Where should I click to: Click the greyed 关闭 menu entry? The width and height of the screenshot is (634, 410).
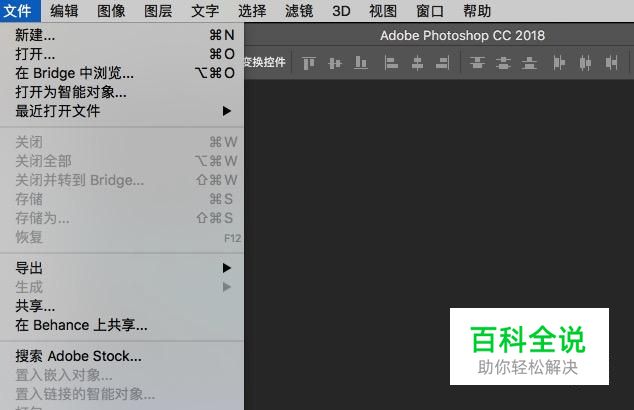pyautogui.click(x=122, y=142)
